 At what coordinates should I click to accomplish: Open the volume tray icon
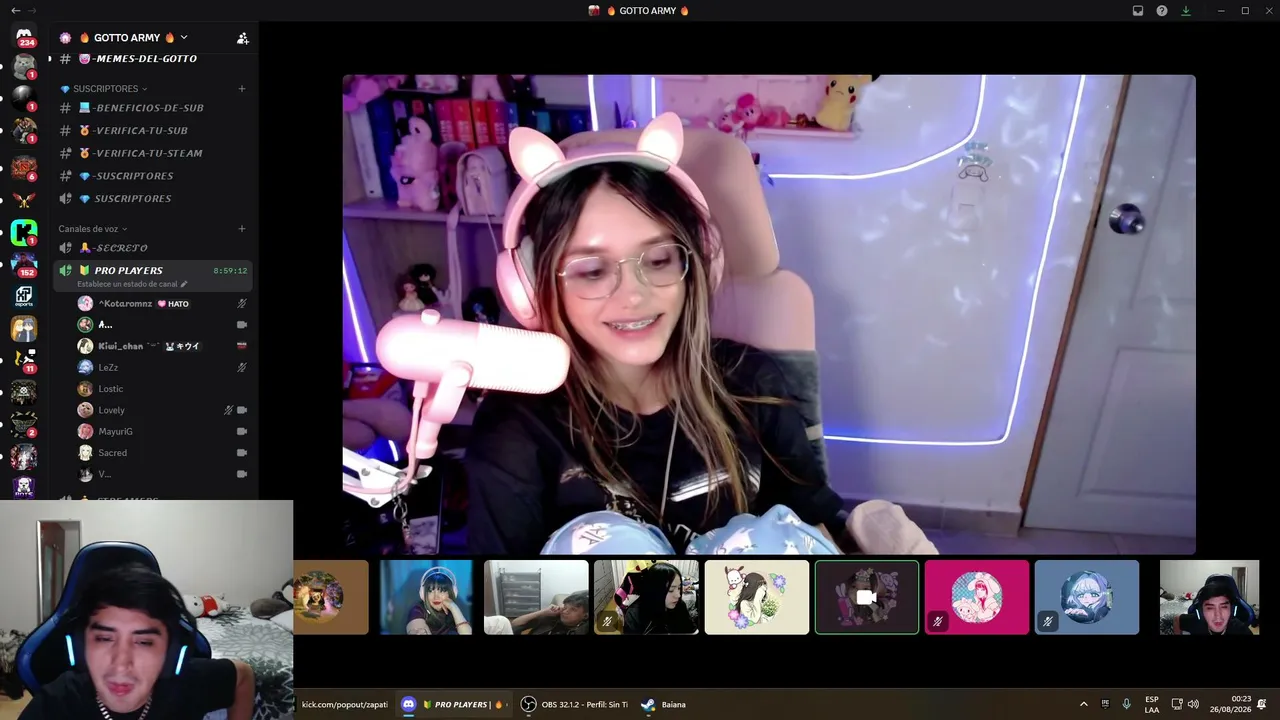[x=1193, y=705]
